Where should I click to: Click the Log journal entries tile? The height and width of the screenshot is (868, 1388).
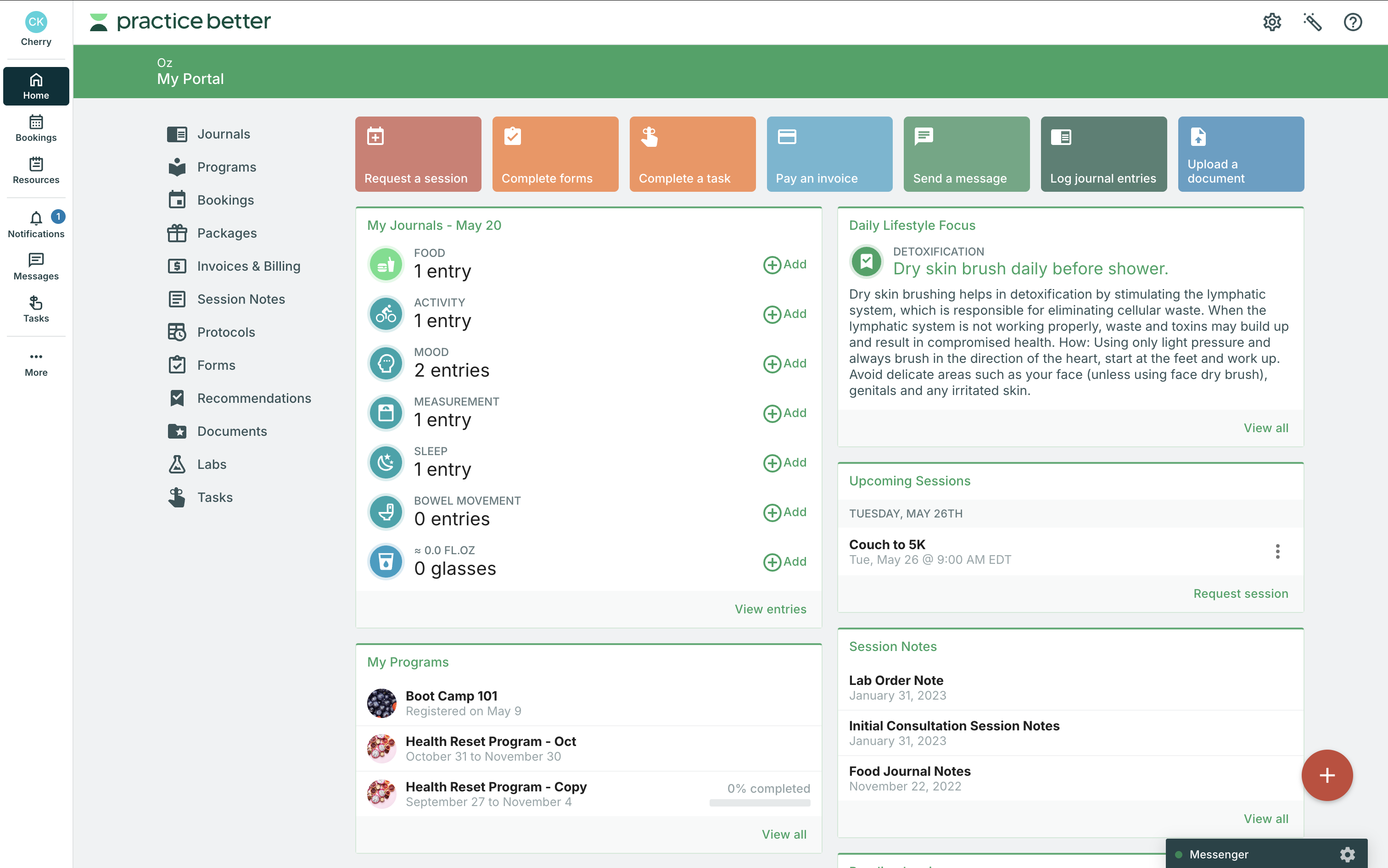point(1104,154)
